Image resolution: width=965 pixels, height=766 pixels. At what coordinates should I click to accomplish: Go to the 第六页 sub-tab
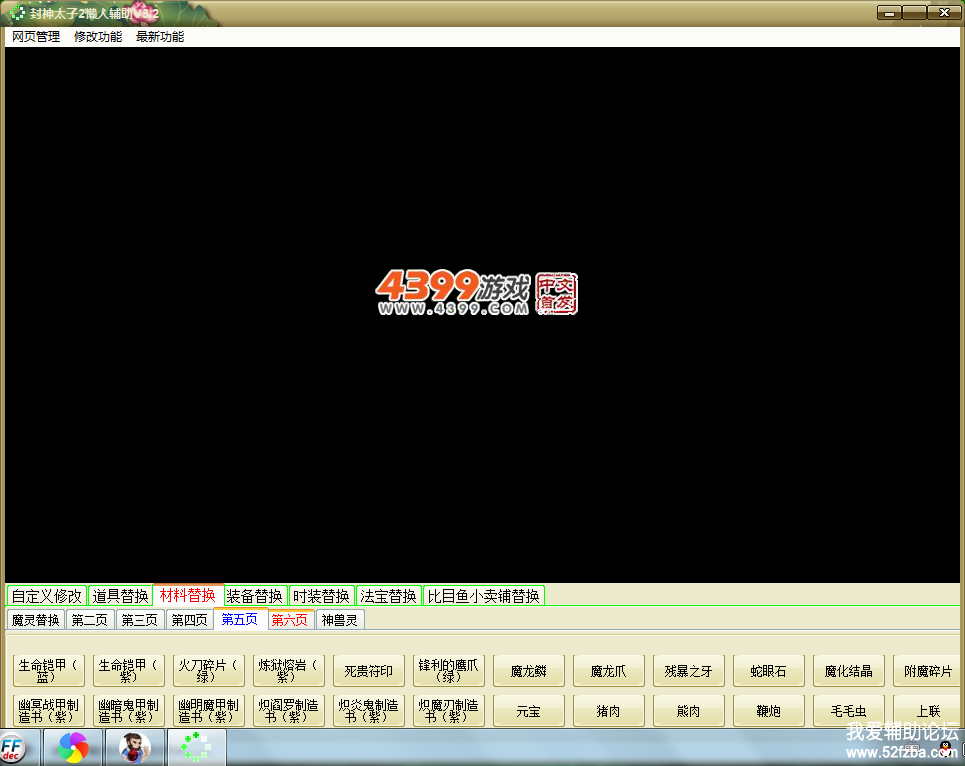pos(290,620)
